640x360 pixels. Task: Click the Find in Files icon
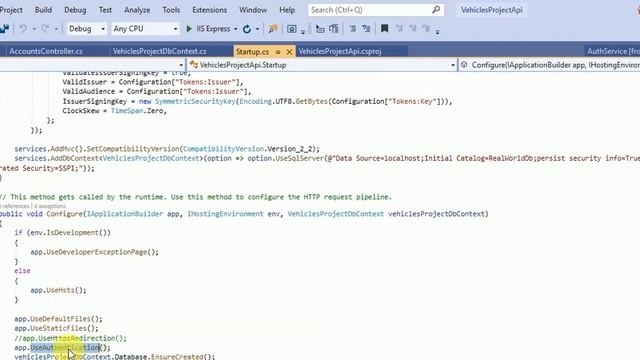point(273,29)
